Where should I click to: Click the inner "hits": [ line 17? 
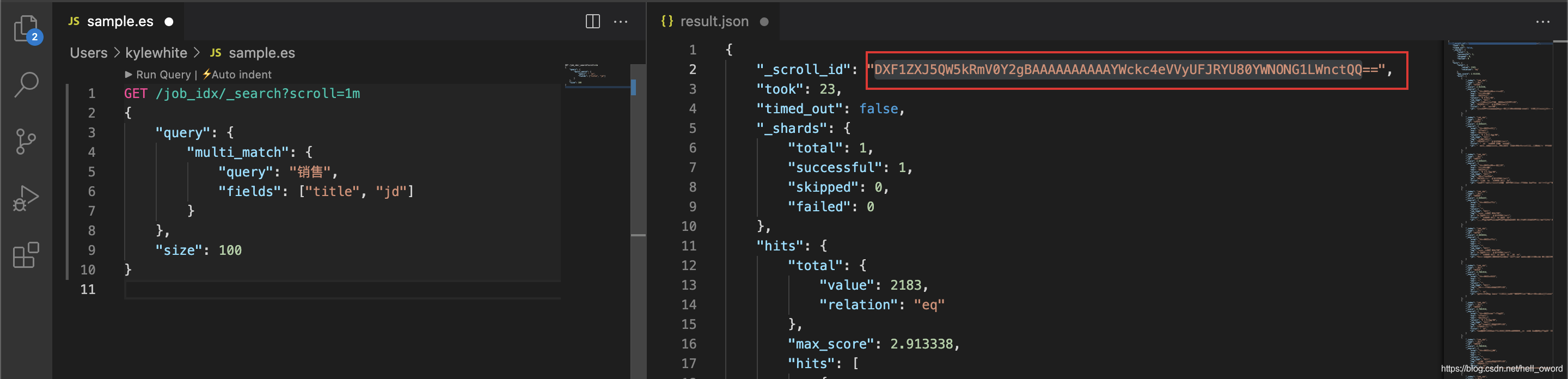point(823,363)
